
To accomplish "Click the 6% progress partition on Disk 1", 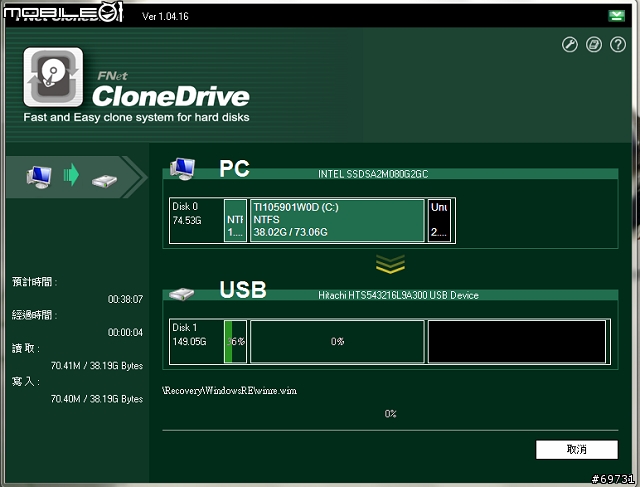I will coord(236,341).
